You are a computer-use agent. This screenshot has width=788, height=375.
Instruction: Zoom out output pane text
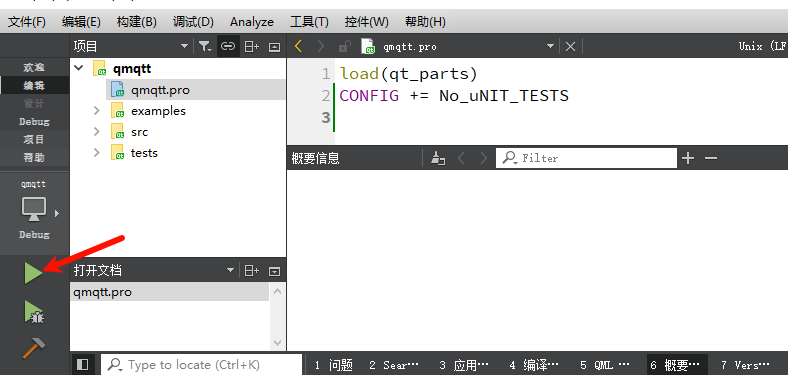(711, 158)
